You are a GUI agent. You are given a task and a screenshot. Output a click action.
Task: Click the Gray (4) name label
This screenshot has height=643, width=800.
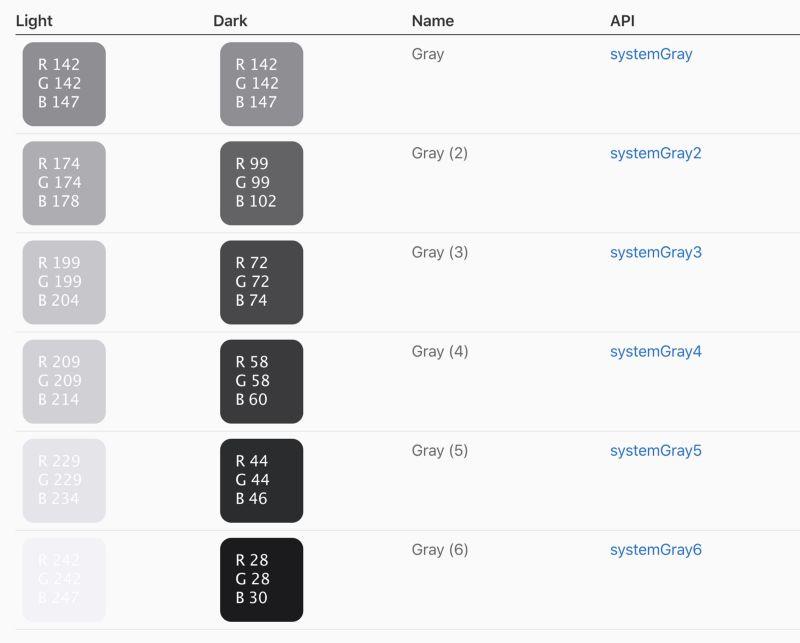click(439, 351)
